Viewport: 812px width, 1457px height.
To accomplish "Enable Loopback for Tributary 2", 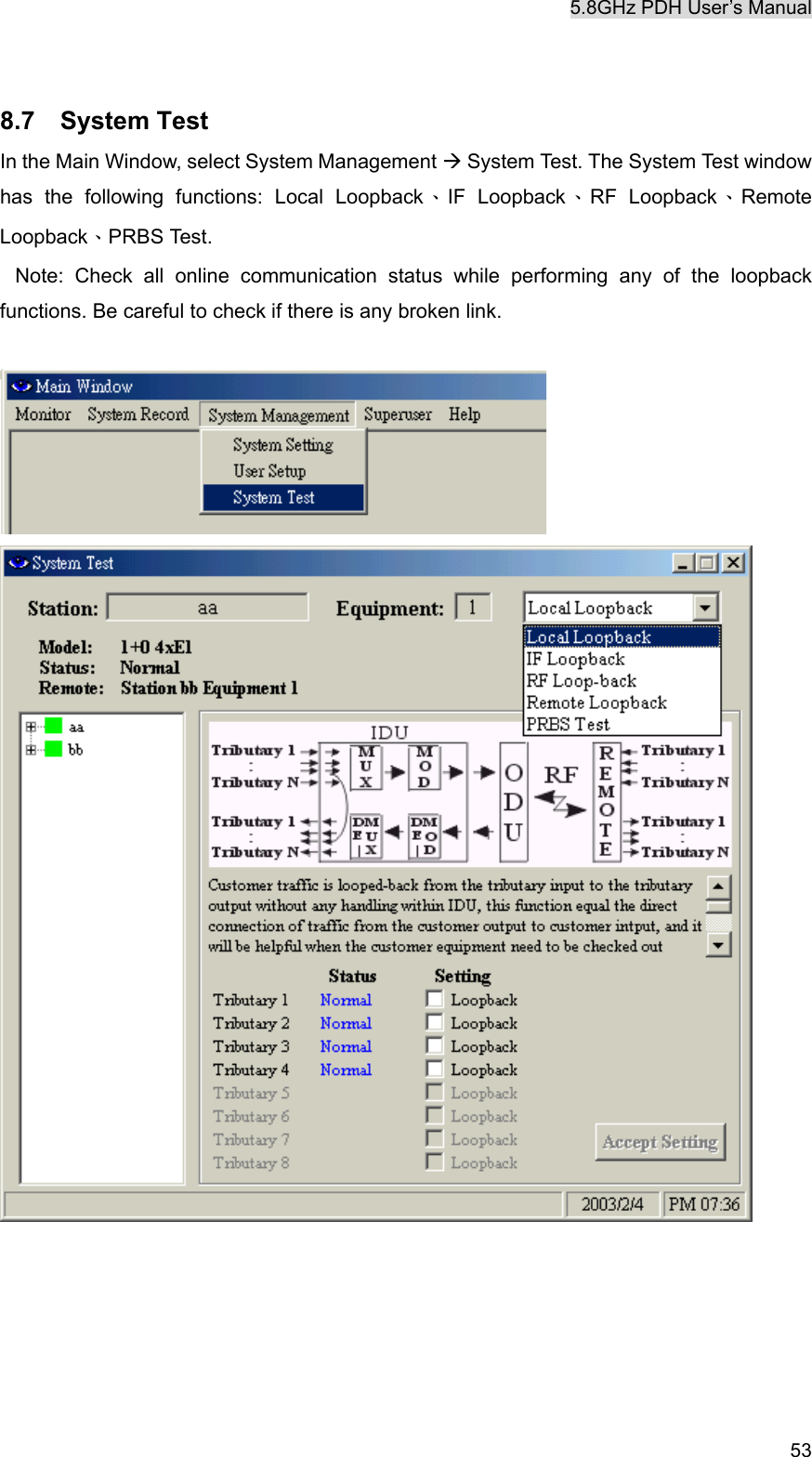I will tap(434, 1022).
